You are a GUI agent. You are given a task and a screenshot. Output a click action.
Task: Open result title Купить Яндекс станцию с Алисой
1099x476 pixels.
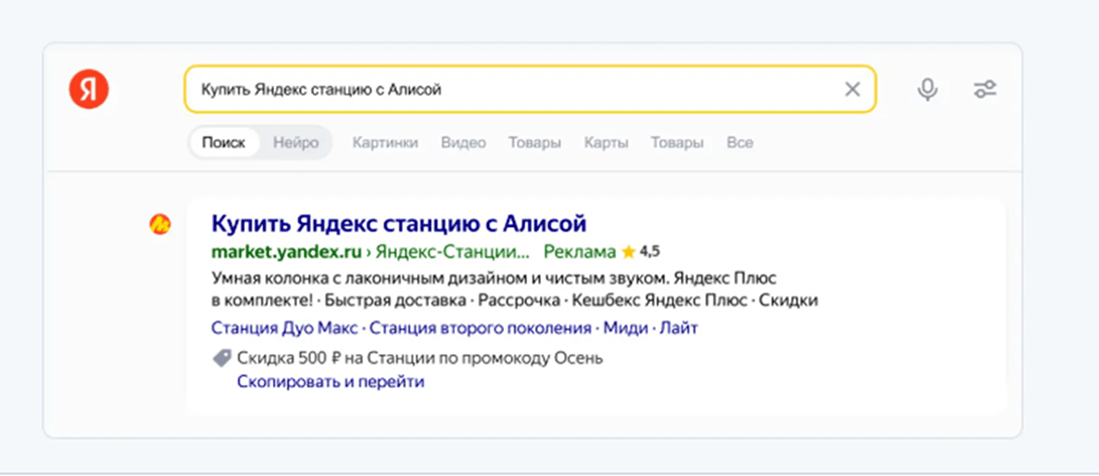pos(399,223)
